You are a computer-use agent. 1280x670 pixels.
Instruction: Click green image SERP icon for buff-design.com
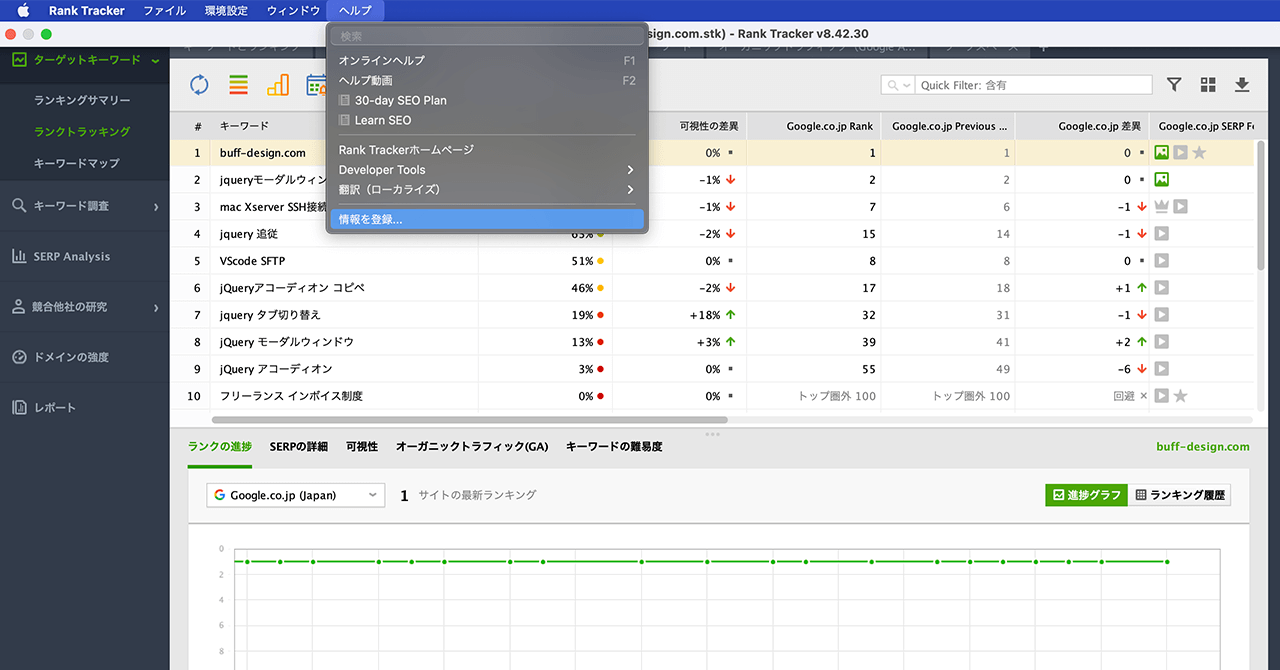pos(1161,153)
